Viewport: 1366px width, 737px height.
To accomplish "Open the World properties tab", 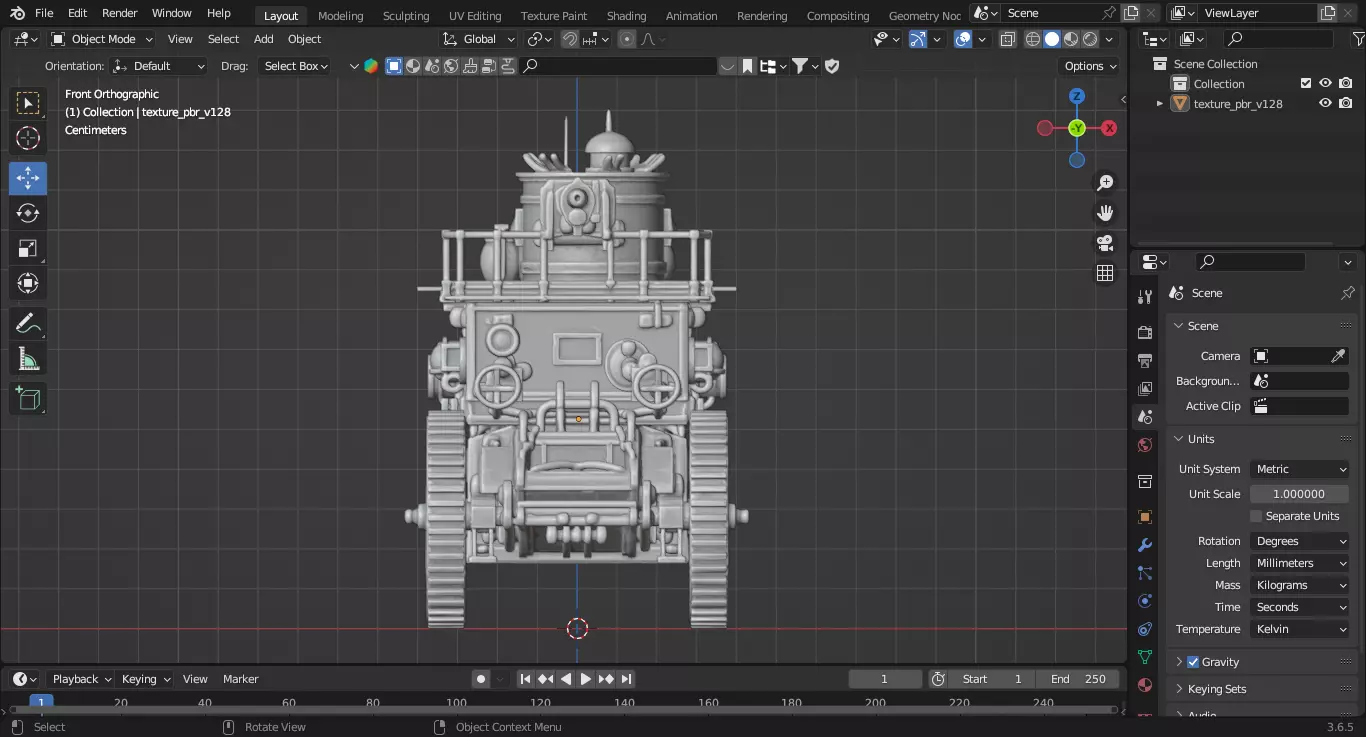I will (x=1145, y=445).
